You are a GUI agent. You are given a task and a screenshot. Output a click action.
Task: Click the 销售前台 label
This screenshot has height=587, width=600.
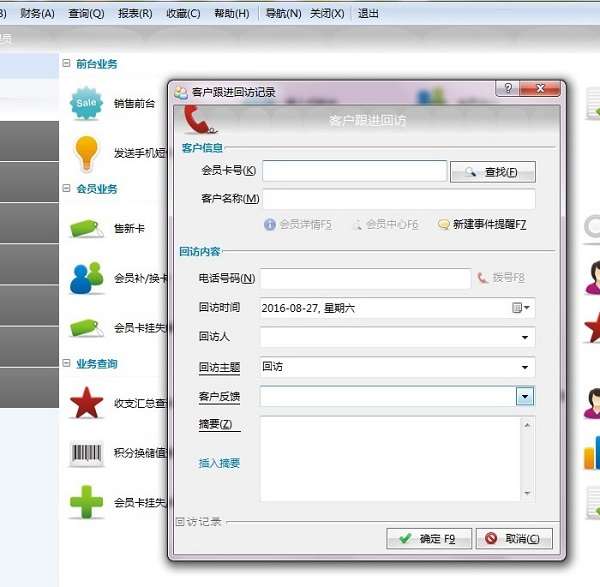134,103
